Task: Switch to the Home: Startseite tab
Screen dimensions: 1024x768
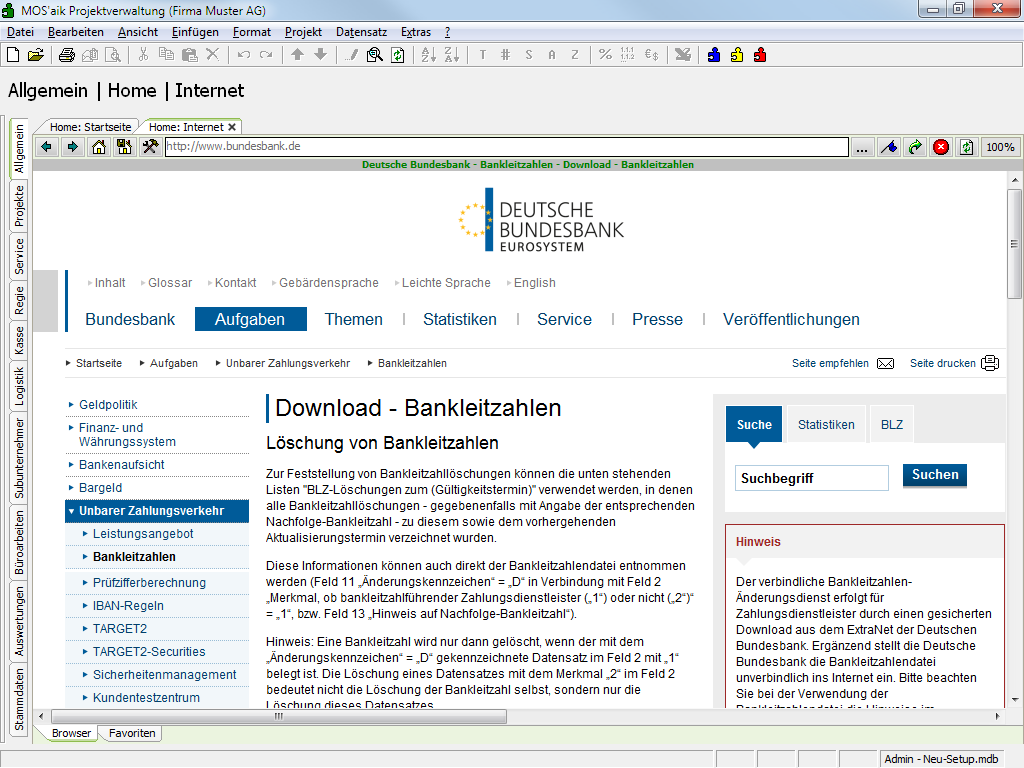Action: coord(90,127)
